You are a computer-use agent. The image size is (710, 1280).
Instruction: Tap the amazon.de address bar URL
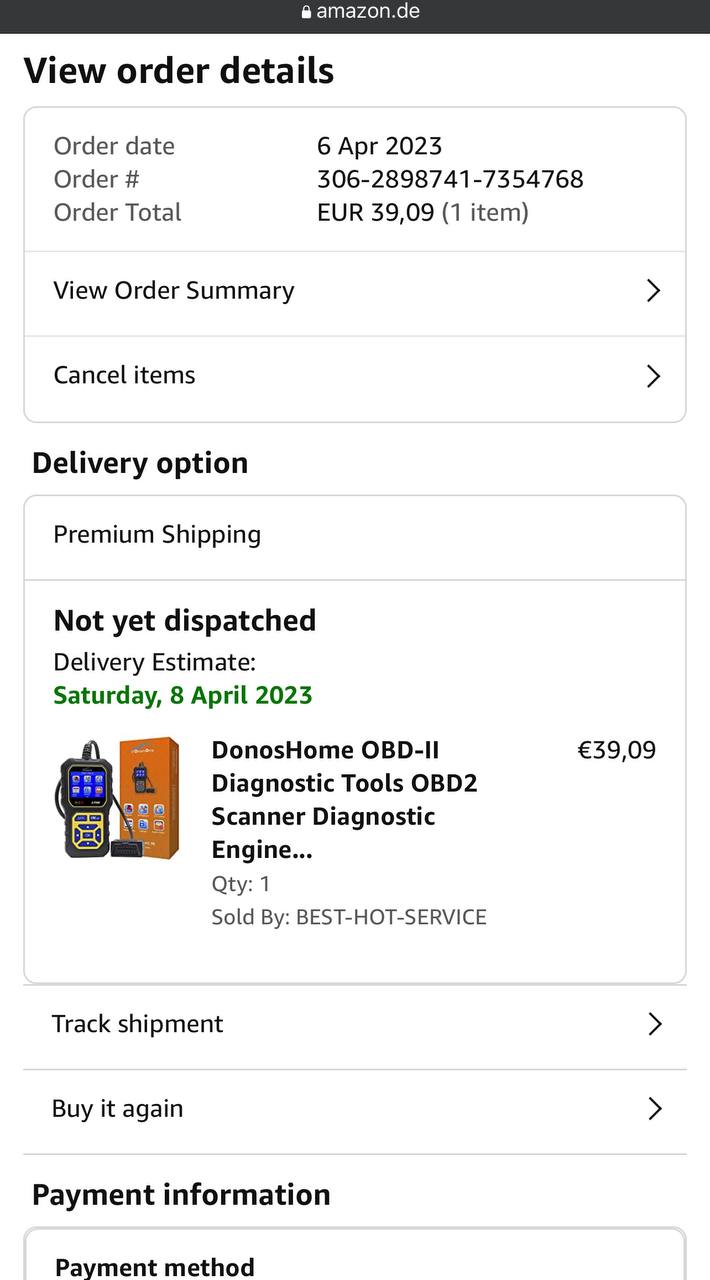(367, 12)
